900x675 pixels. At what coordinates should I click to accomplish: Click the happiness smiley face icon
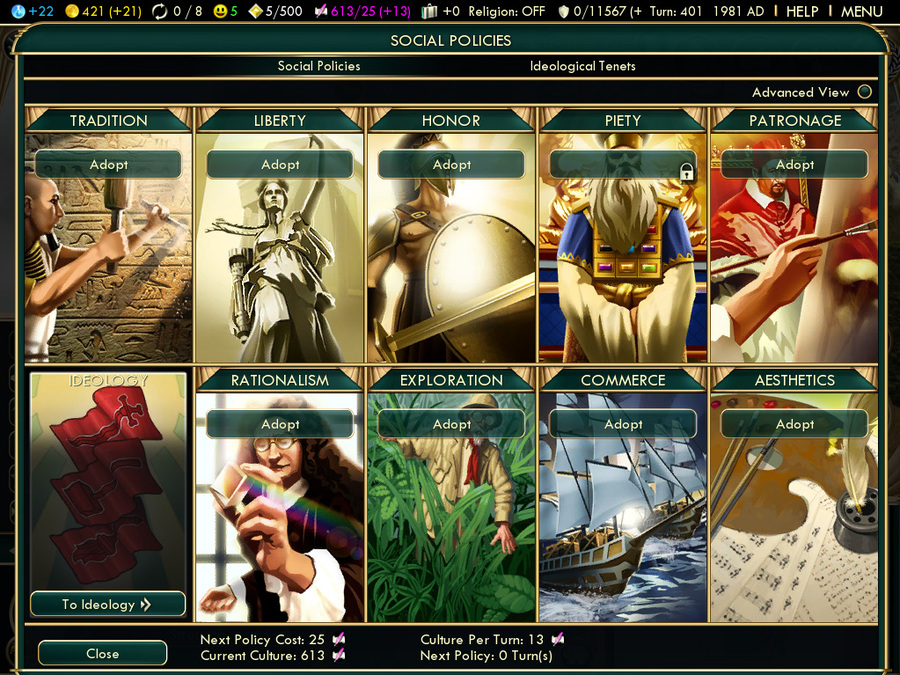click(220, 11)
